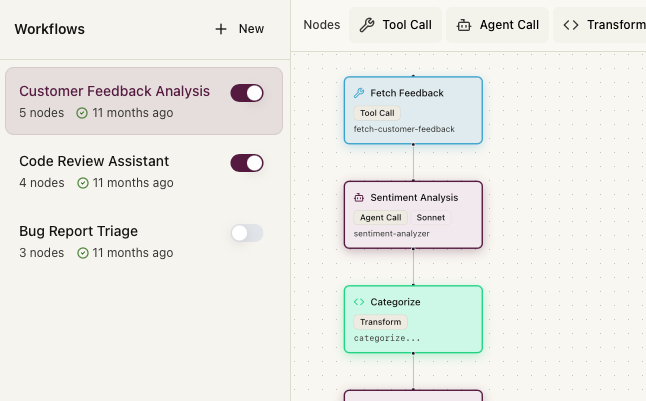The width and height of the screenshot is (646, 401).
Task: Click the wrench icon on Fetch Feedback node
Action: tap(359, 93)
